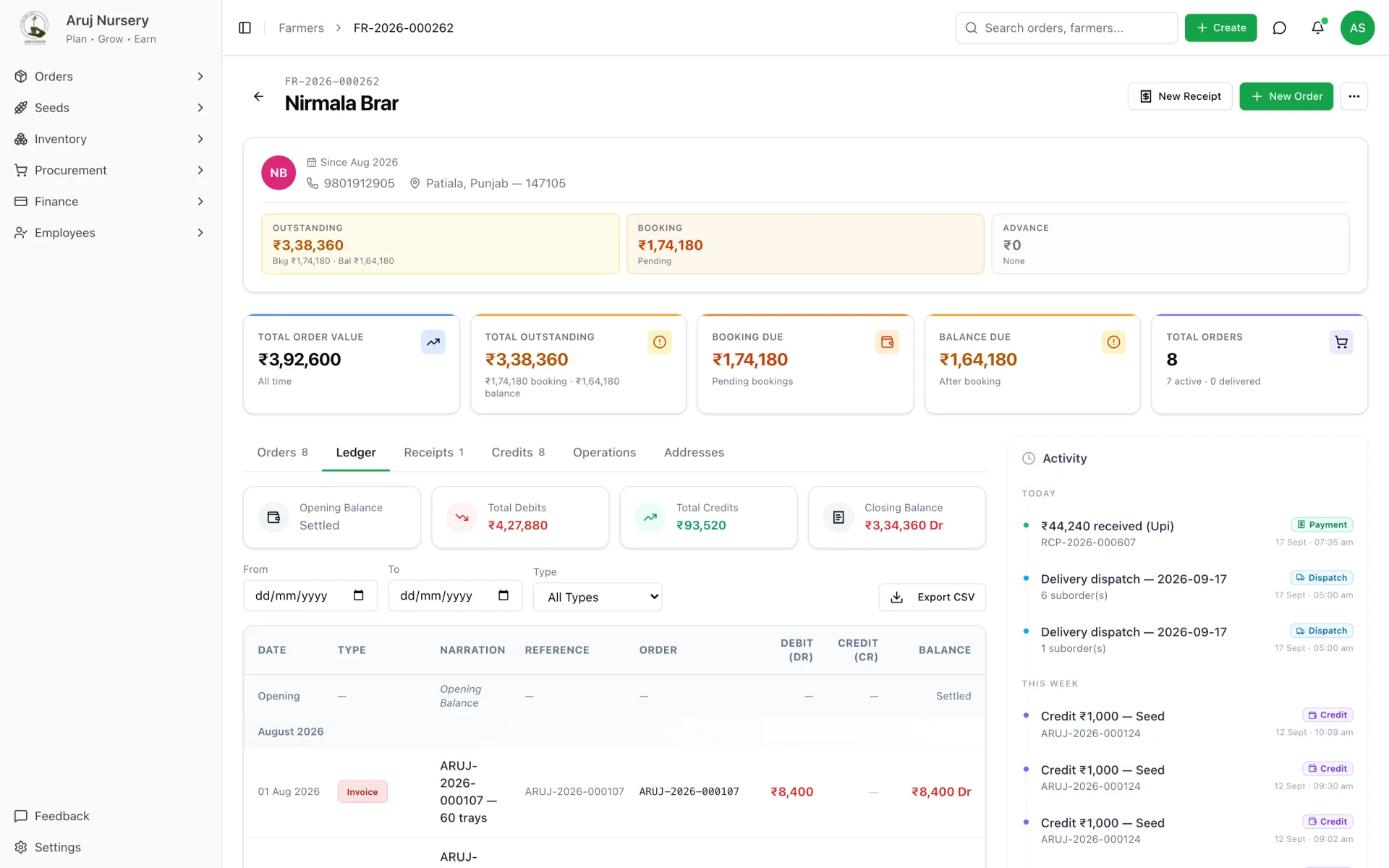Screen dimensions: 1389x868
Task: Expand the Procurement sidebar menu
Action: pyautogui.click(x=110, y=170)
